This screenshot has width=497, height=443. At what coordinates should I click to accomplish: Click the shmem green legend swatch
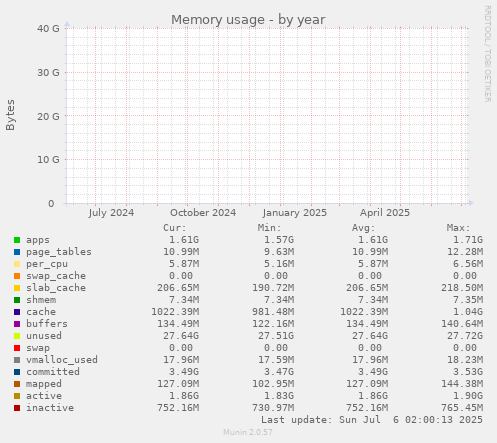[x=17, y=300]
